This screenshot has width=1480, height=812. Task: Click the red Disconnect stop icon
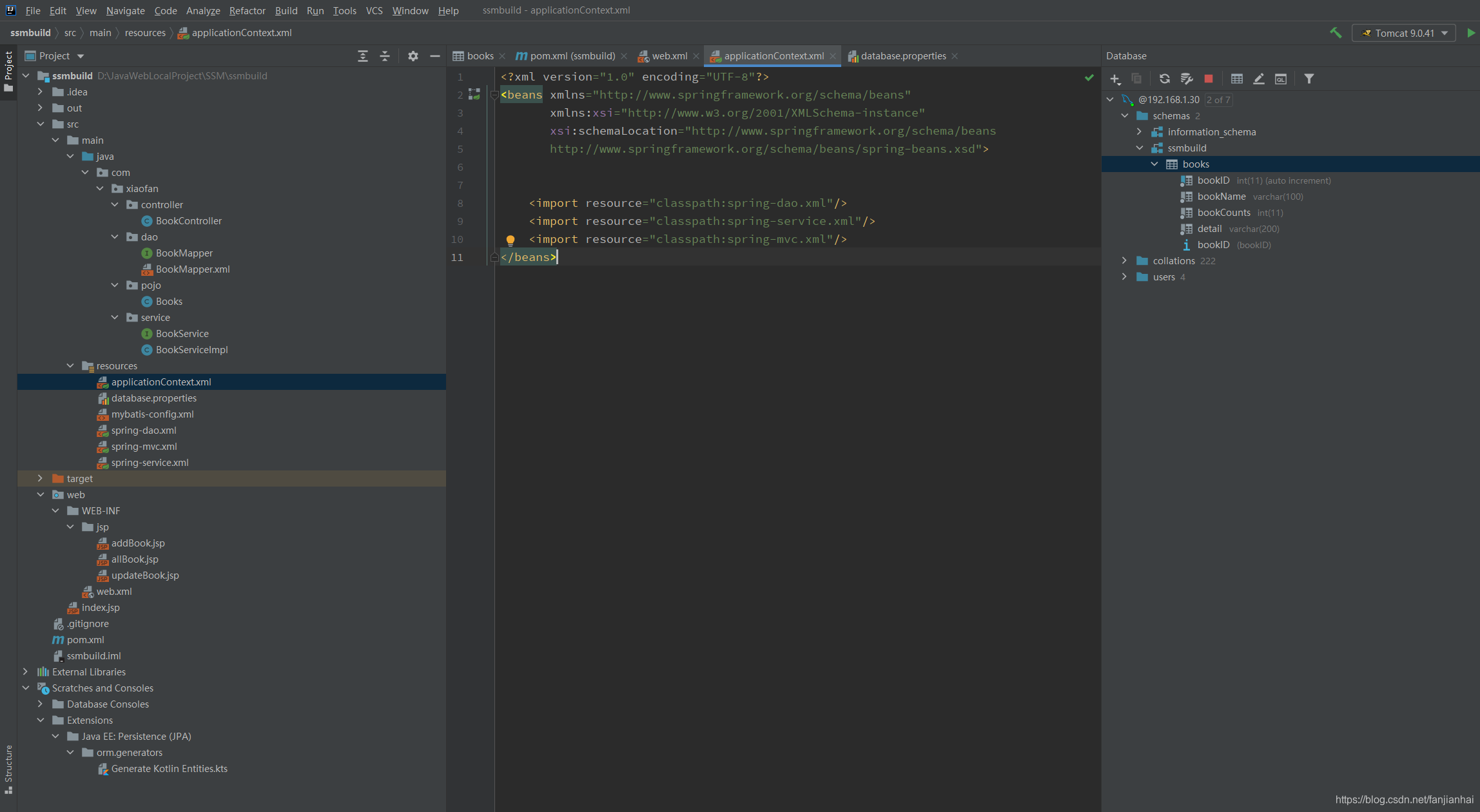click(x=1209, y=79)
